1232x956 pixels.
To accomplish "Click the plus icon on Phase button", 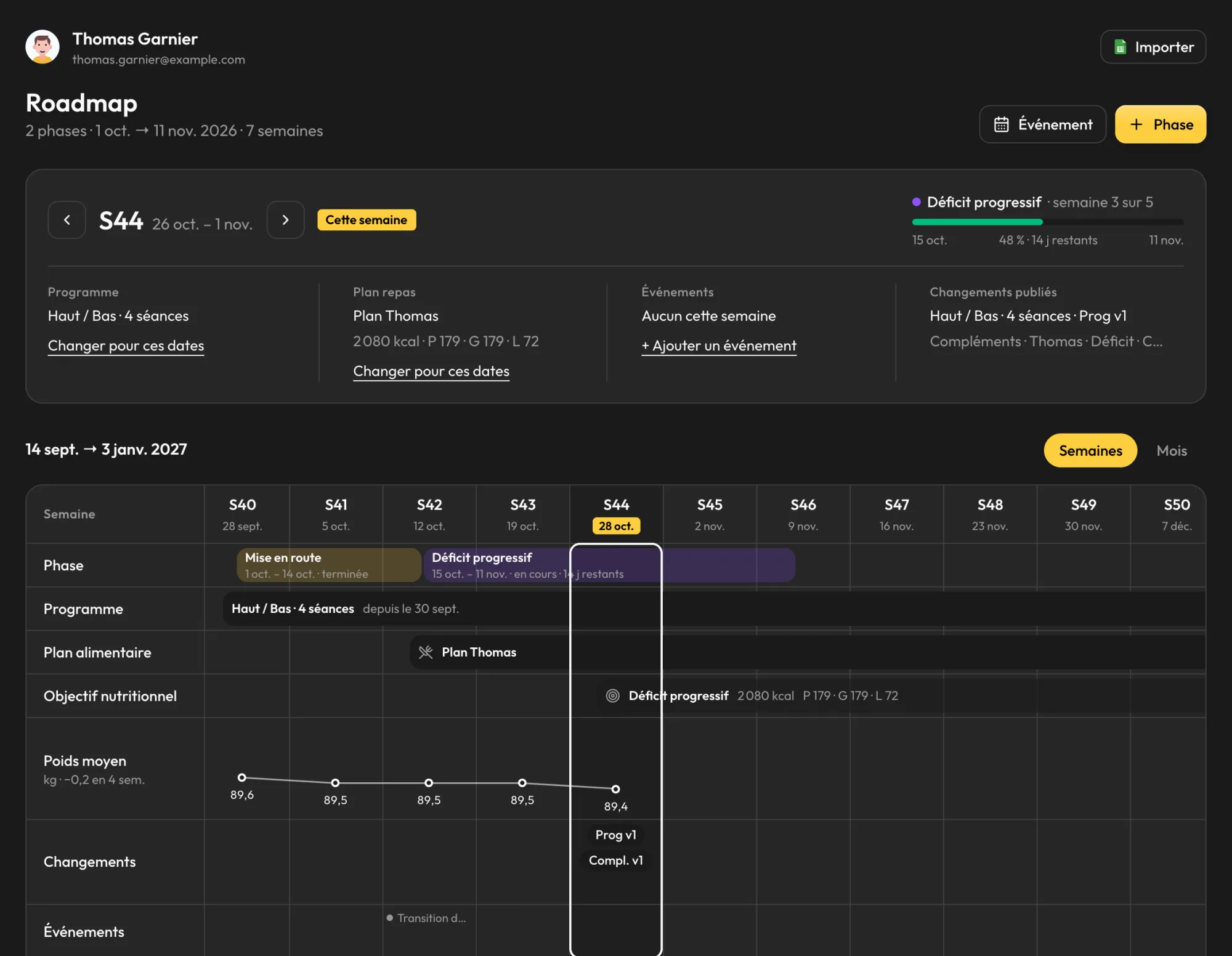I will pos(1137,124).
